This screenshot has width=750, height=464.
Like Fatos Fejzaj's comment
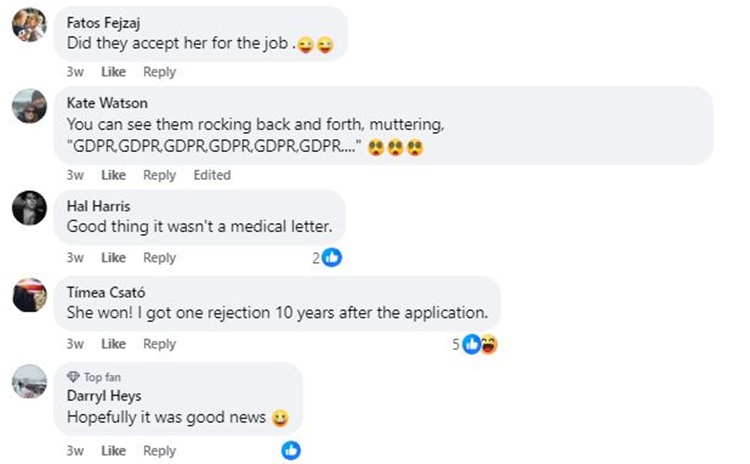[x=114, y=72]
